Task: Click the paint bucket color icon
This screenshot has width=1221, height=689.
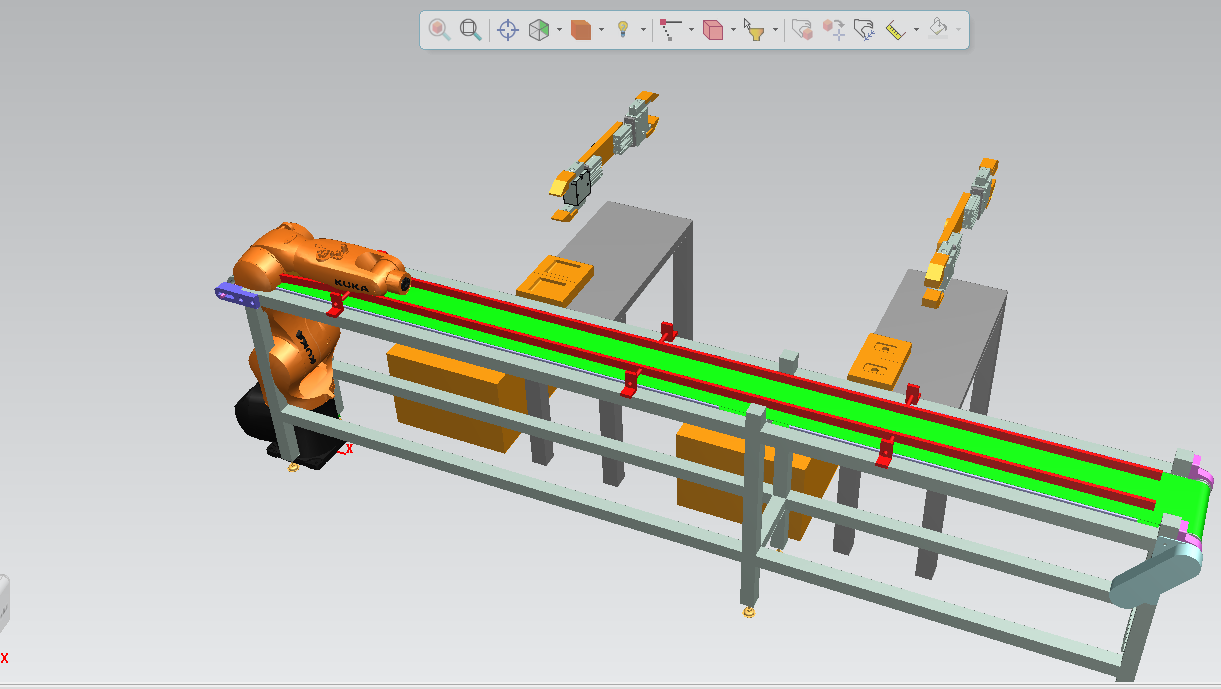Action: [x=938, y=30]
